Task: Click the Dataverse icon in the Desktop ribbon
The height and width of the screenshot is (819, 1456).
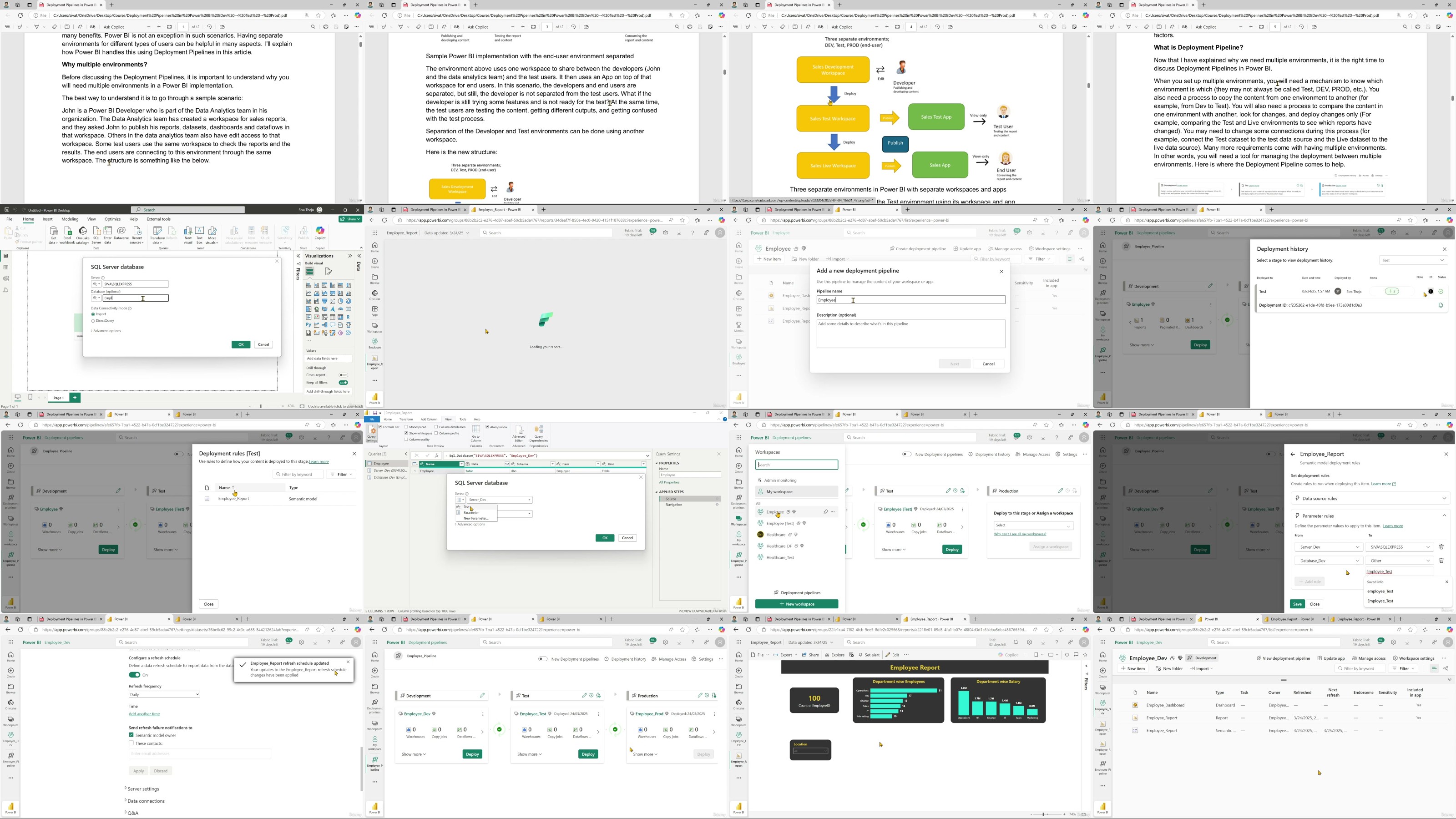Action: 121,233
